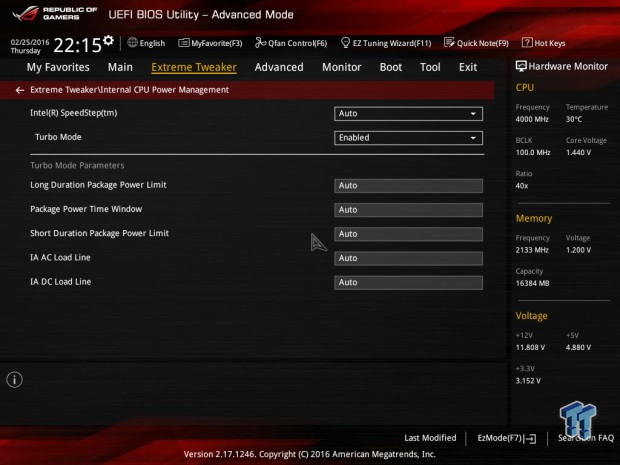Click the Voltage section heading
This screenshot has width=620, height=465.
(531, 316)
